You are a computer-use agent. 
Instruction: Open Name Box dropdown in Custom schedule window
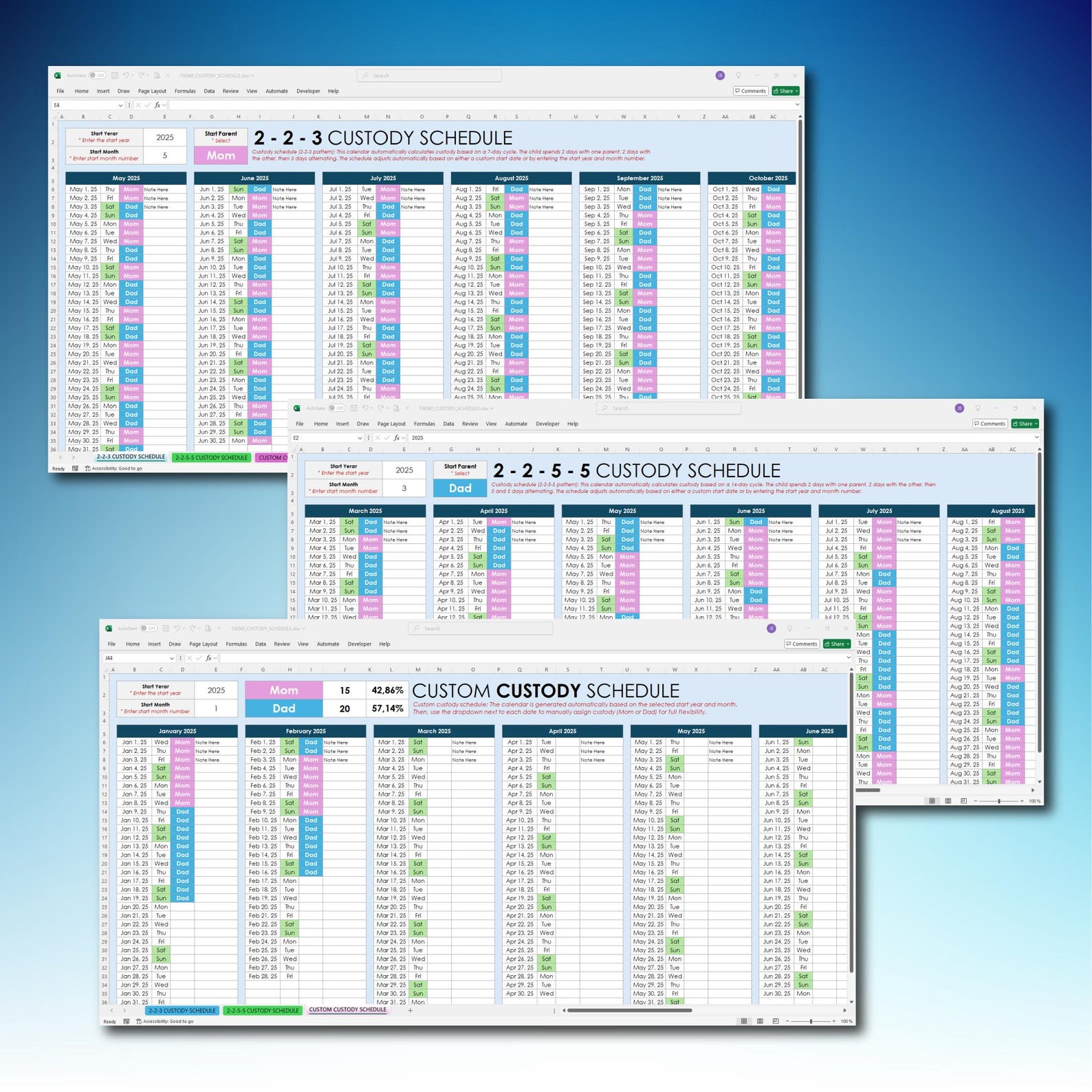tap(172, 658)
